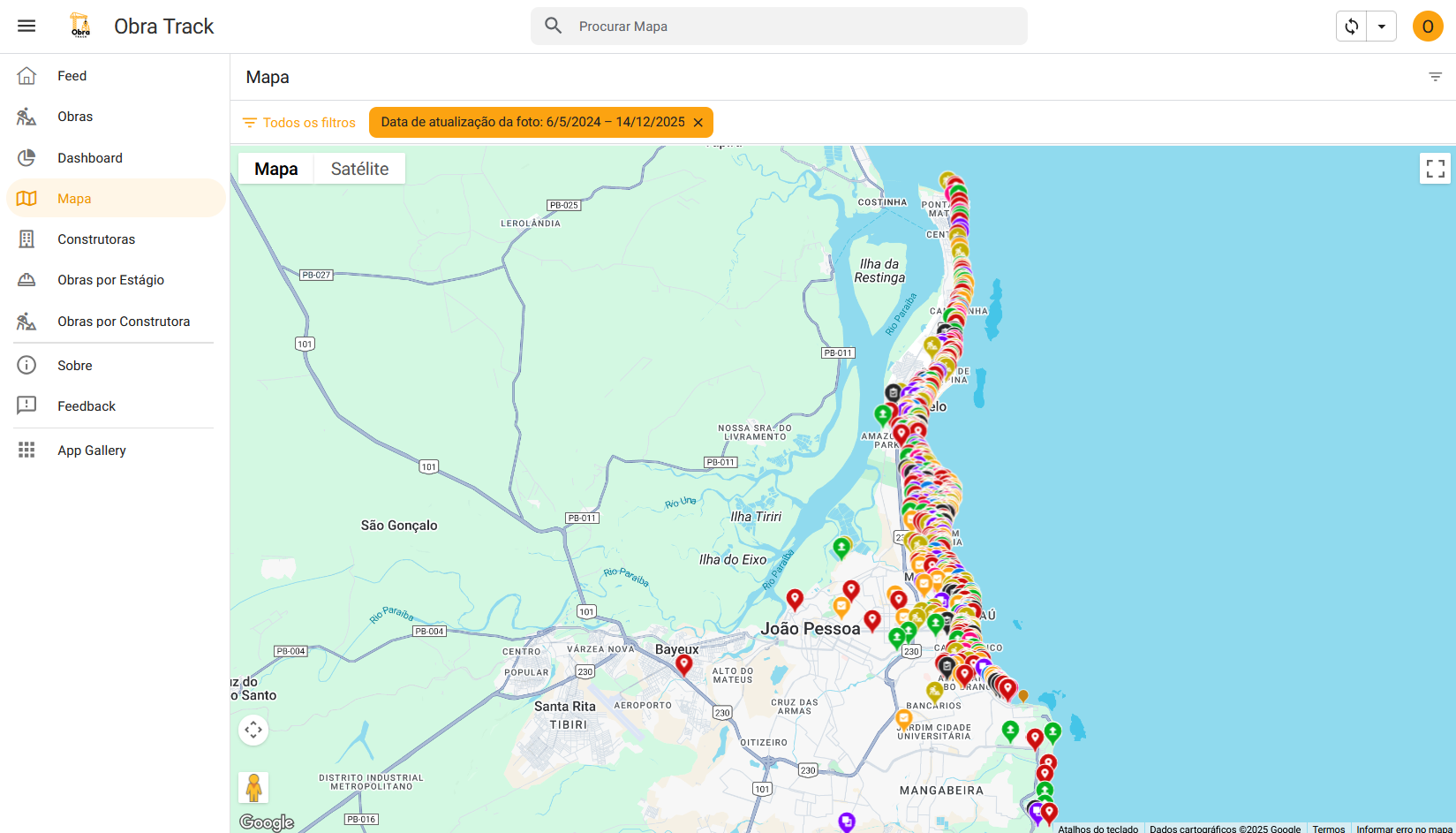Click the refresh sync icon
The width and height of the screenshot is (1456, 833).
point(1351,26)
